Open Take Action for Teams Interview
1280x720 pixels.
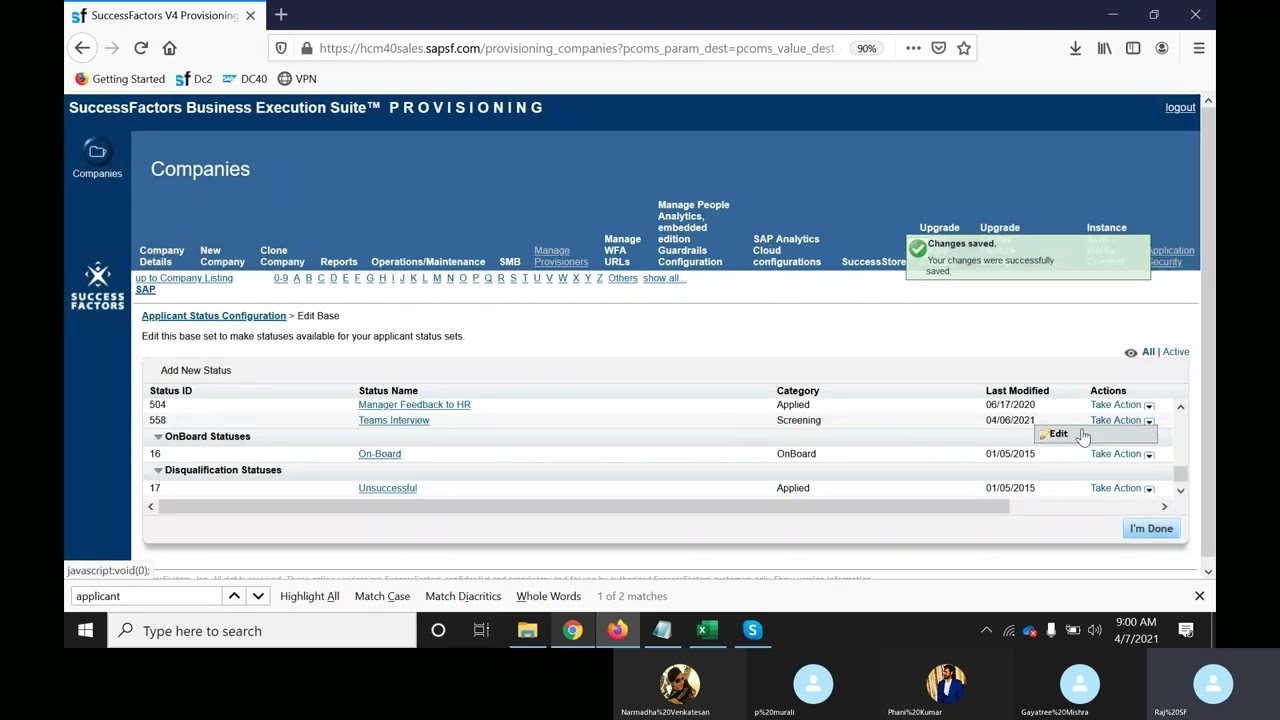(1122, 420)
